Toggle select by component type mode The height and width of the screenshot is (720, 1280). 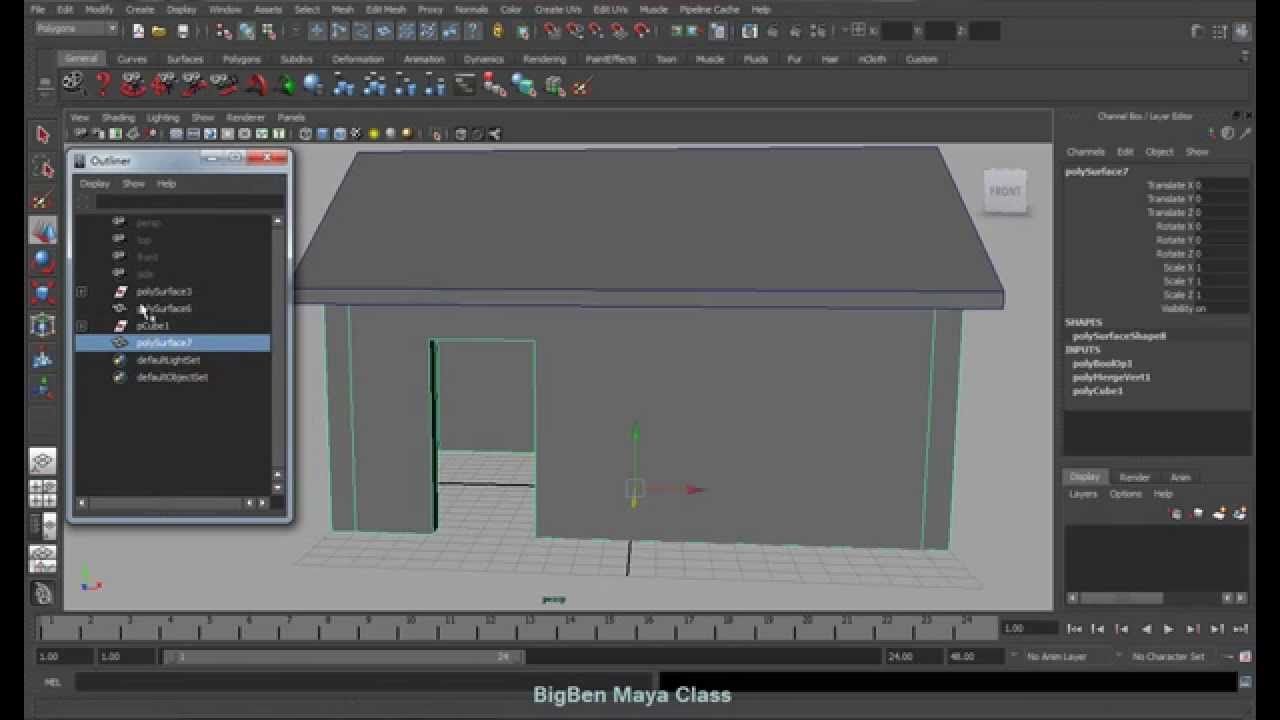pyautogui.click(x=267, y=31)
